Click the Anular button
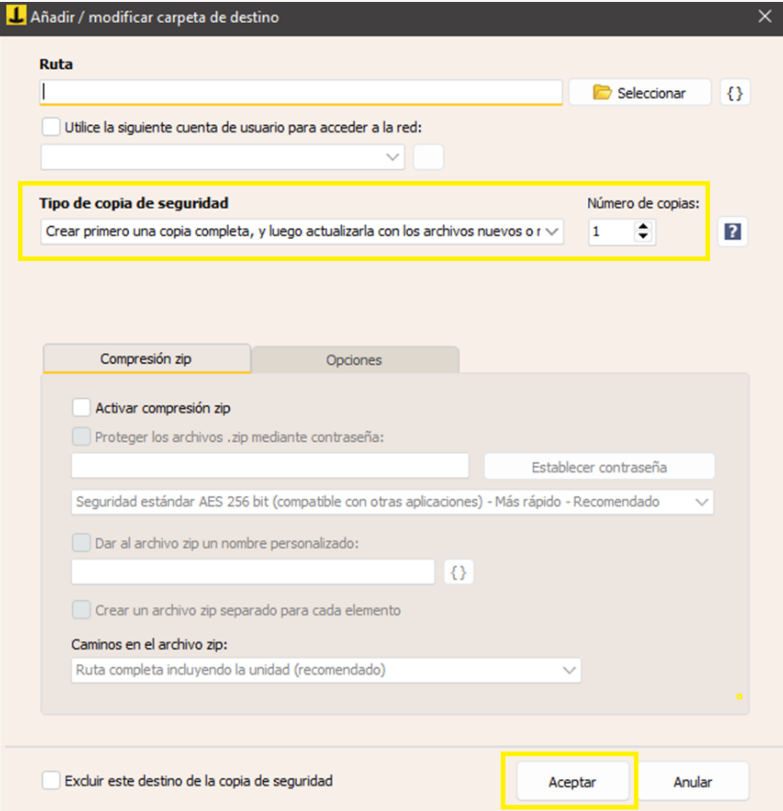Screen dimensions: 783x811 pos(693,782)
